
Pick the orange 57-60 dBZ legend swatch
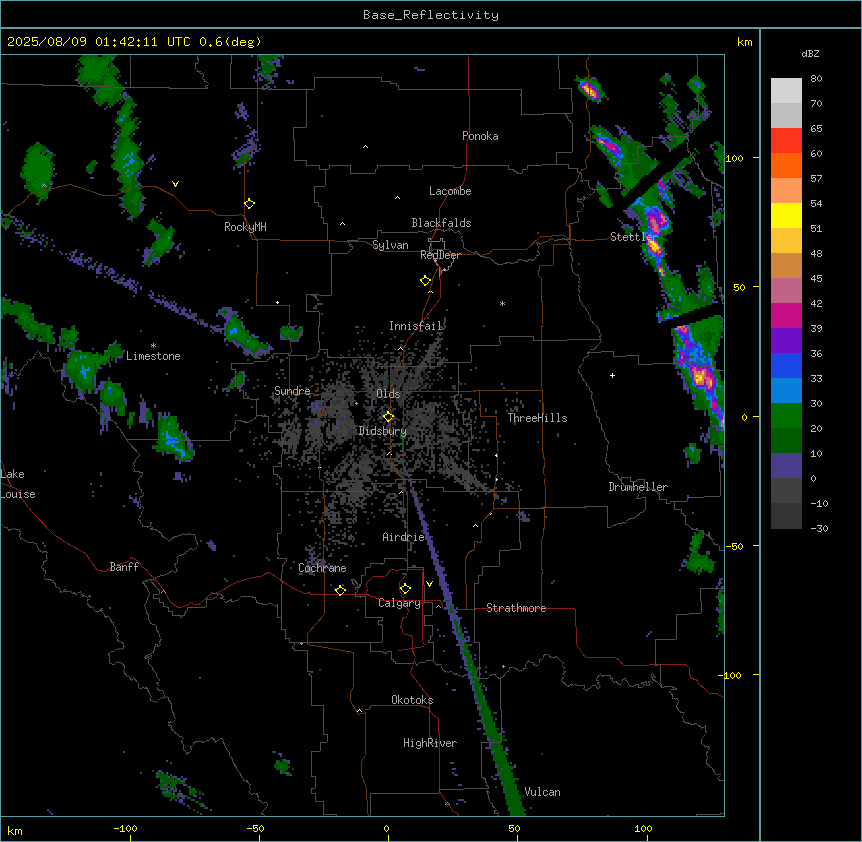coord(786,165)
